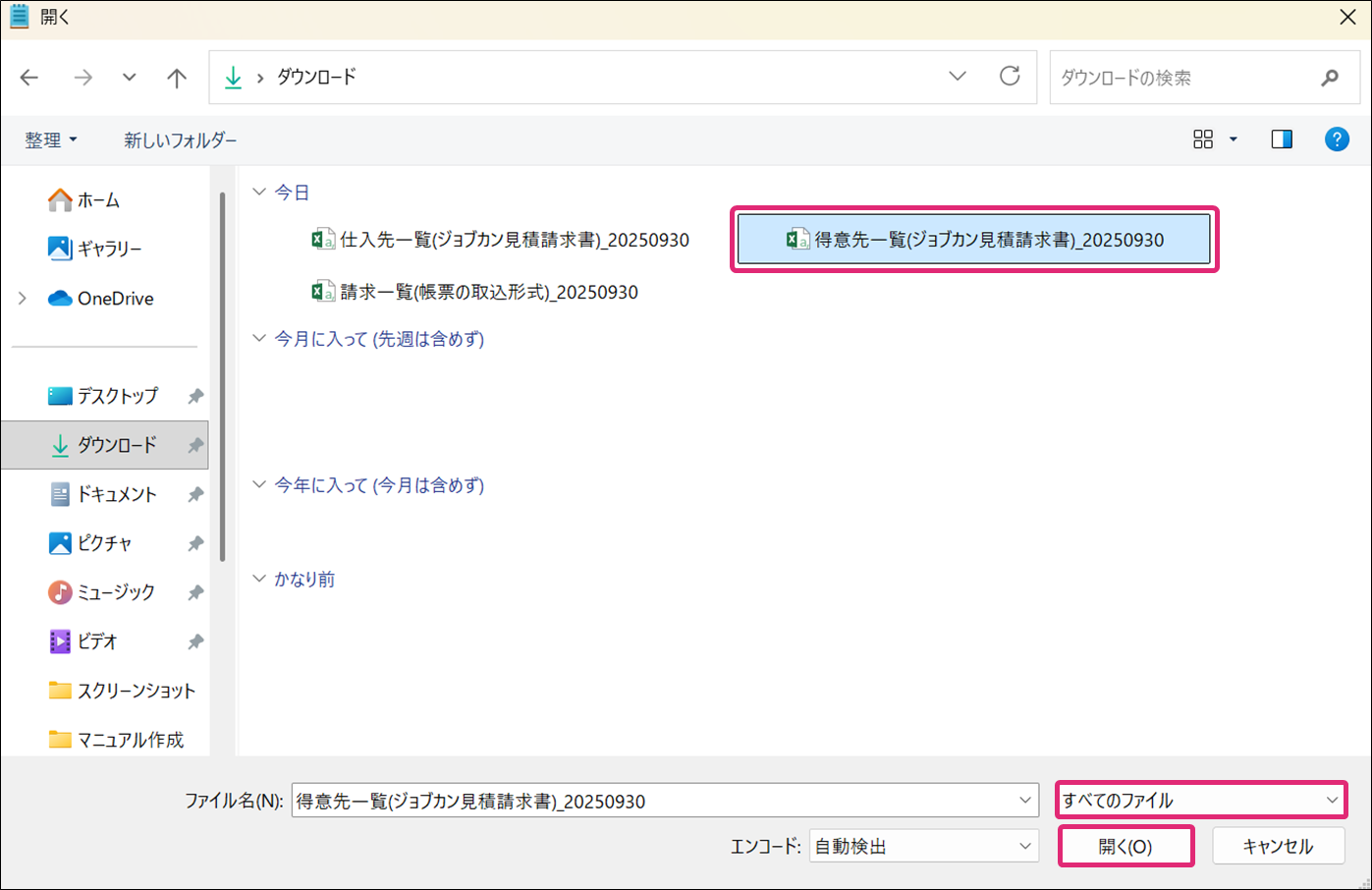The height and width of the screenshot is (890, 1372).
Task: Click the キャンセル button
Action: point(1277,846)
